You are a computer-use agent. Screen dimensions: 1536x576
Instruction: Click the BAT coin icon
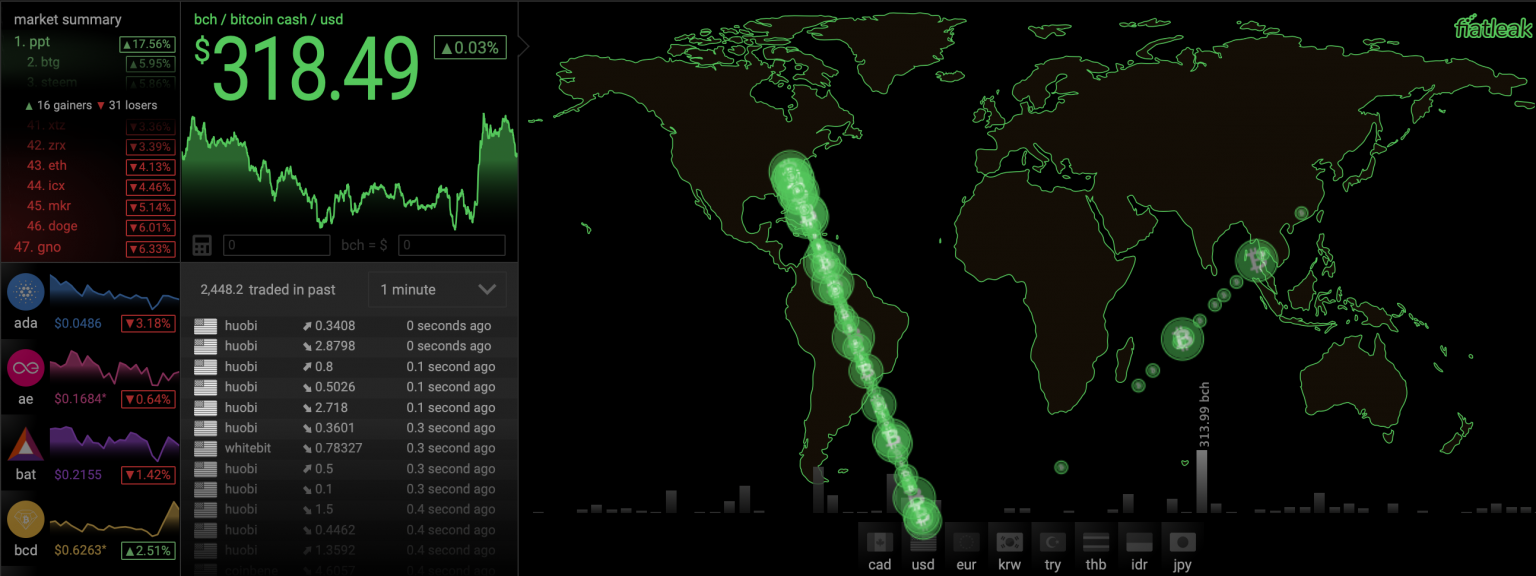coord(25,445)
